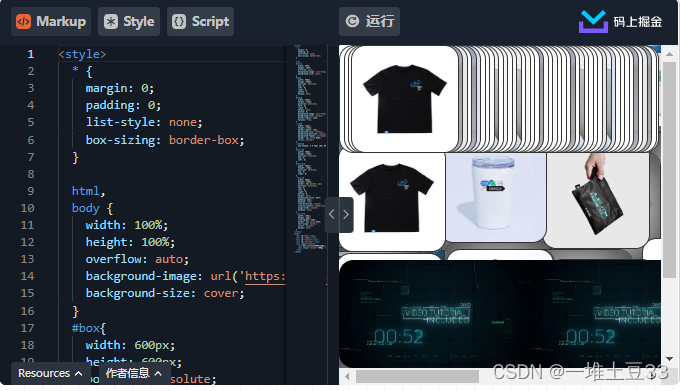Click the asterisk Style icon

[x=111, y=21]
